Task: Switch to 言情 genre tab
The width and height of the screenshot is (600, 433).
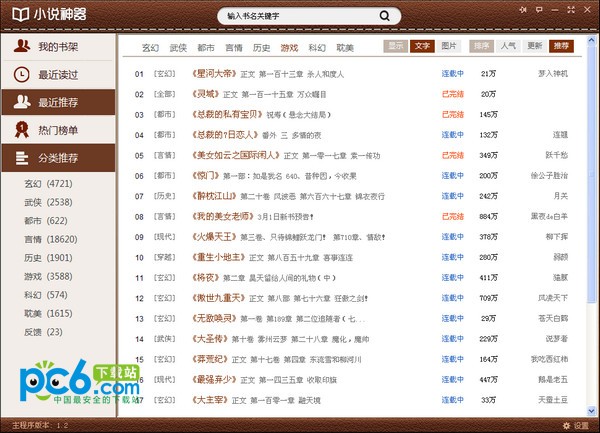Action: point(234,48)
